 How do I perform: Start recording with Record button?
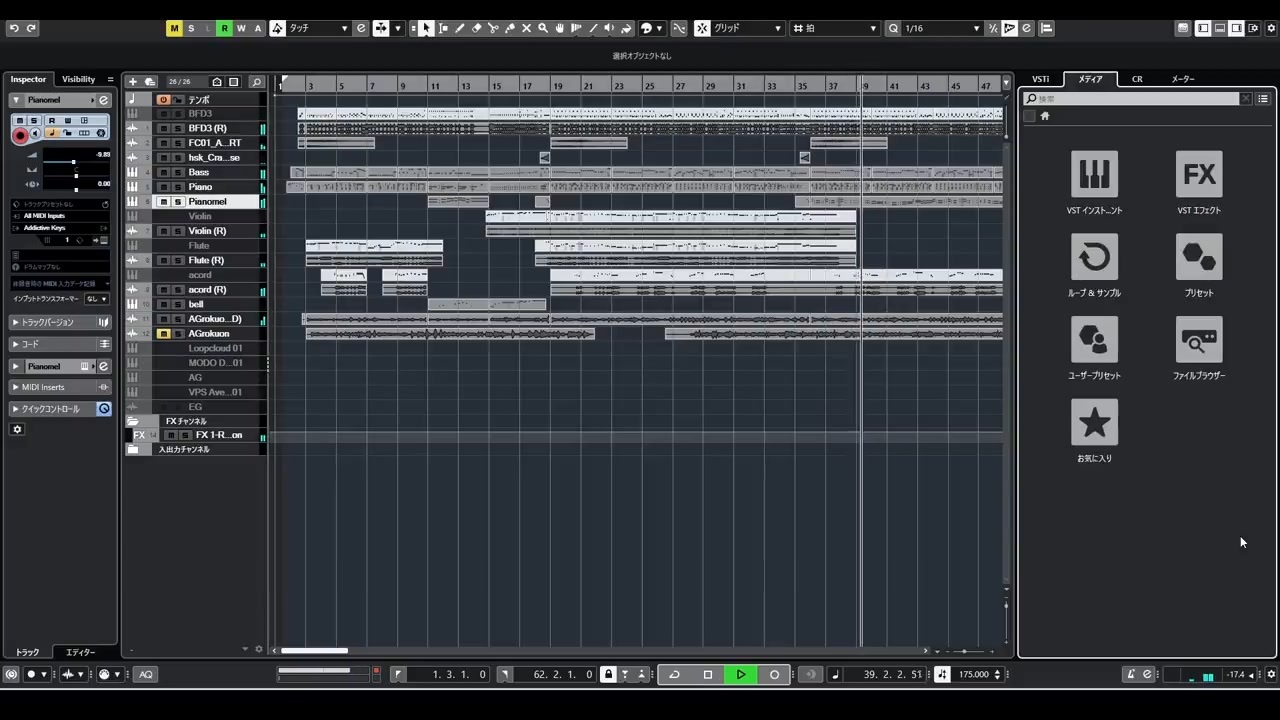[774, 674]
